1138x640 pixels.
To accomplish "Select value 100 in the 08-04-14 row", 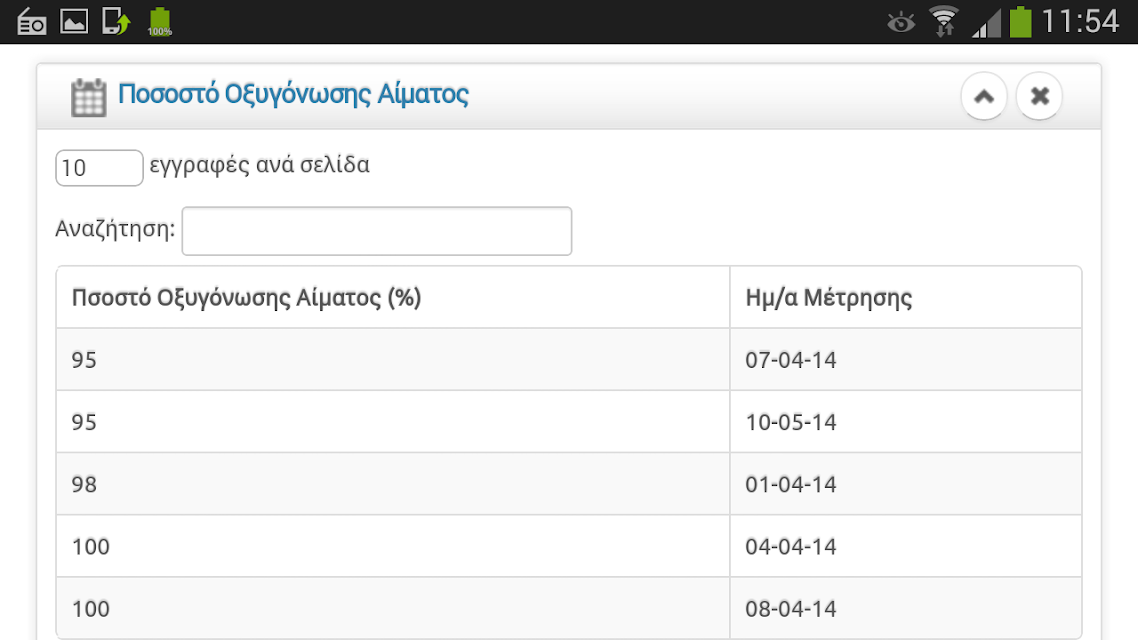I will [393, 608].
